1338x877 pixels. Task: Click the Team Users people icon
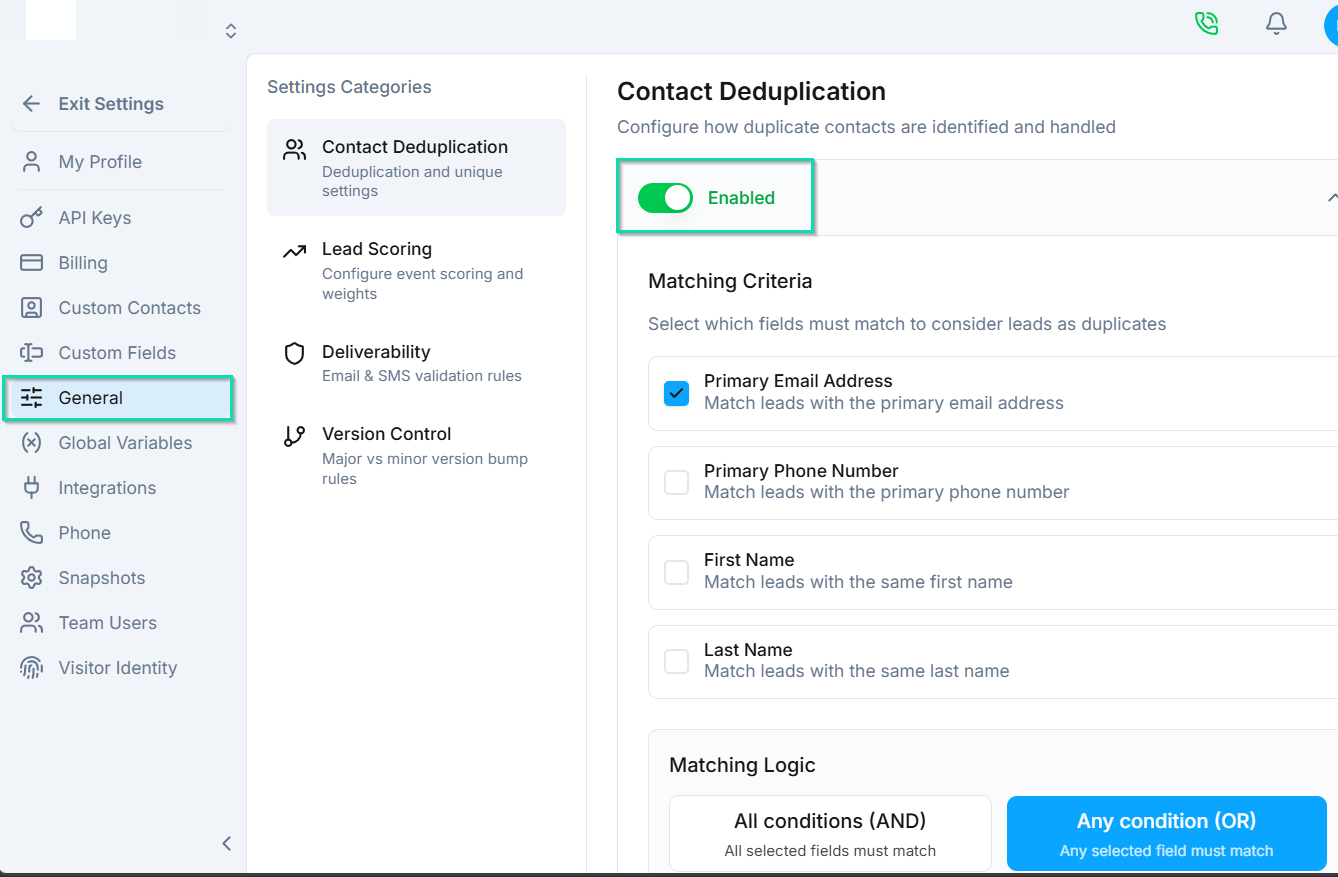[32, 623]
